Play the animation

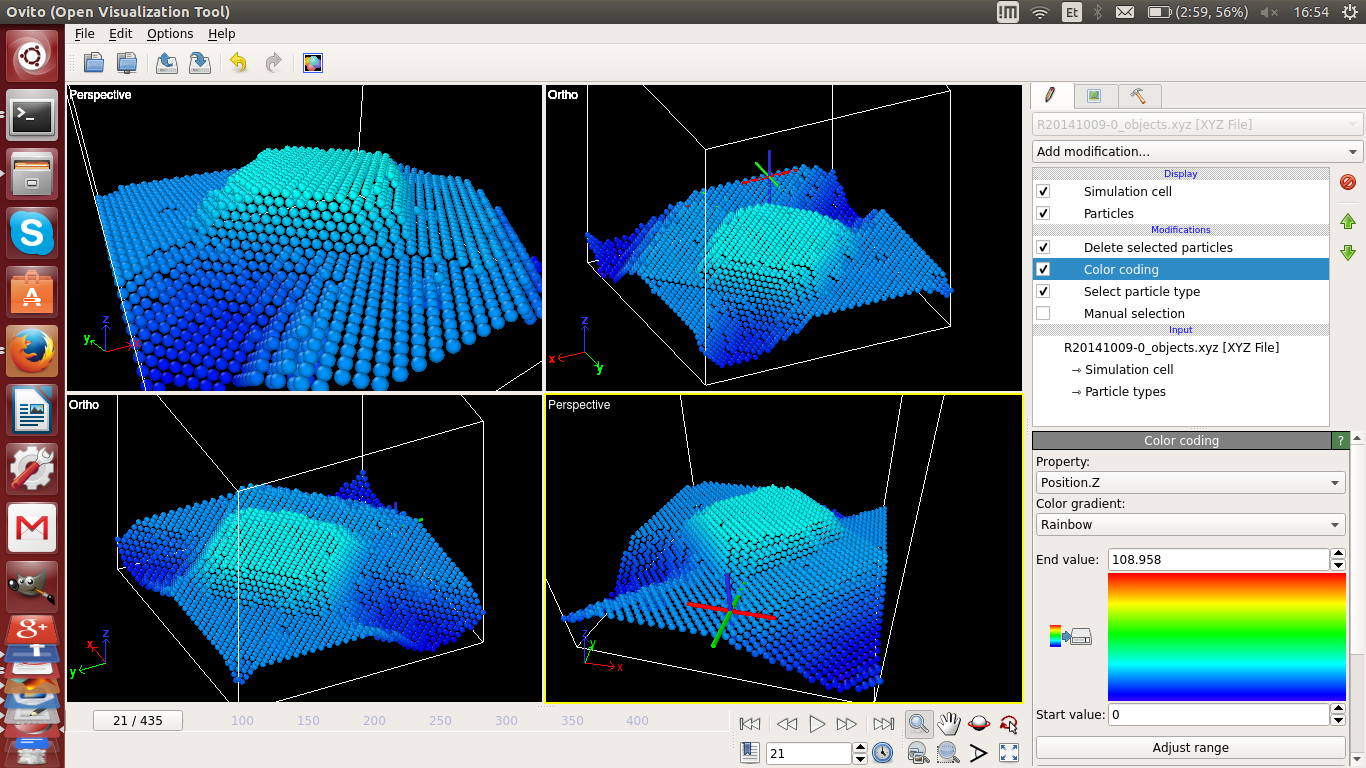(x=817, y=723)
